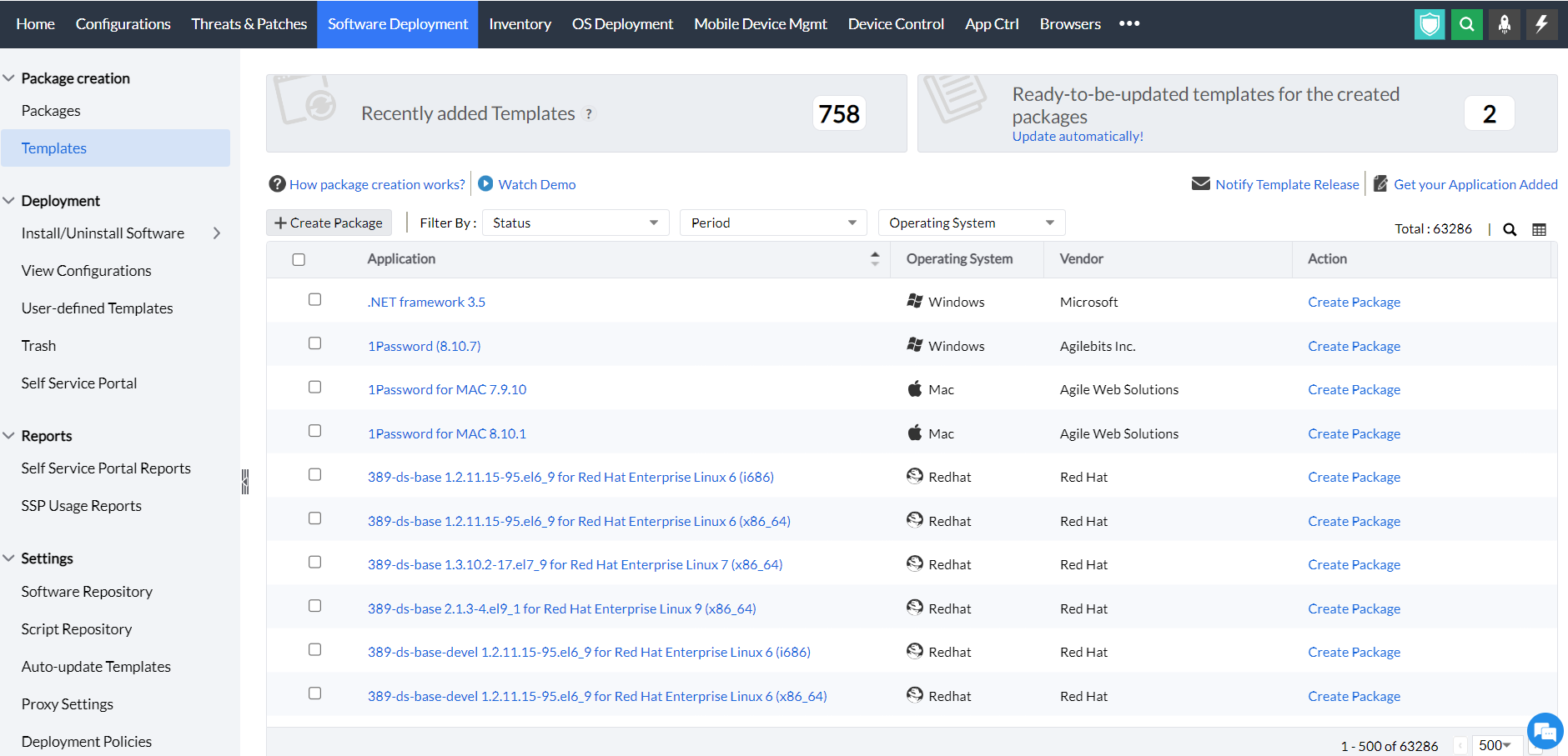
Task: Select checkbox for 1Password for MAC 7.9.10
Action: 314,387
